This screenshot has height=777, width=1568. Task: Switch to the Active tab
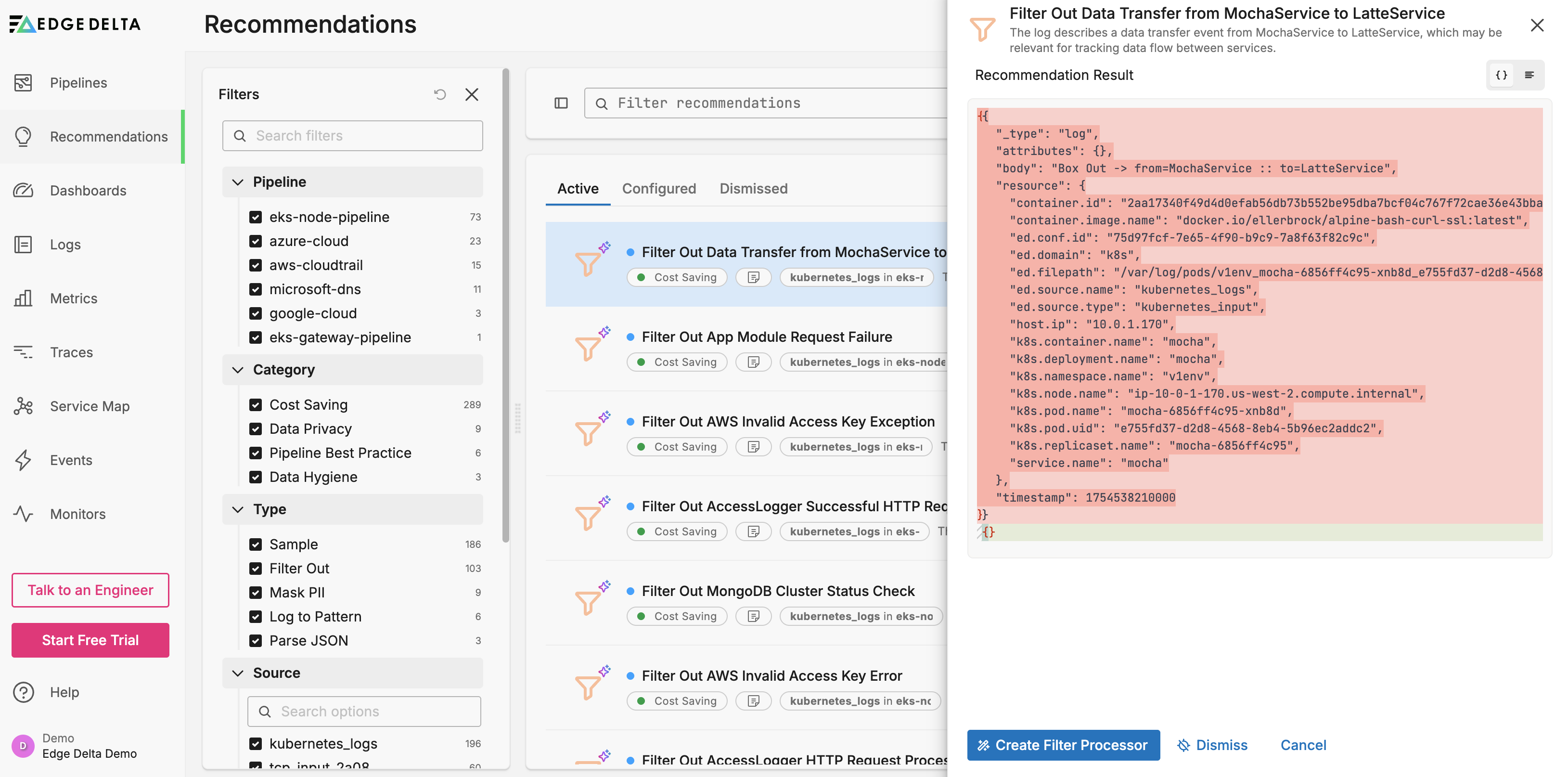coord(578,189)
